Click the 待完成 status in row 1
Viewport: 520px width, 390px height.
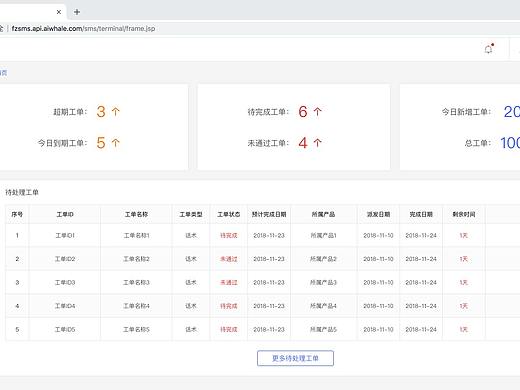pos(229,235)
